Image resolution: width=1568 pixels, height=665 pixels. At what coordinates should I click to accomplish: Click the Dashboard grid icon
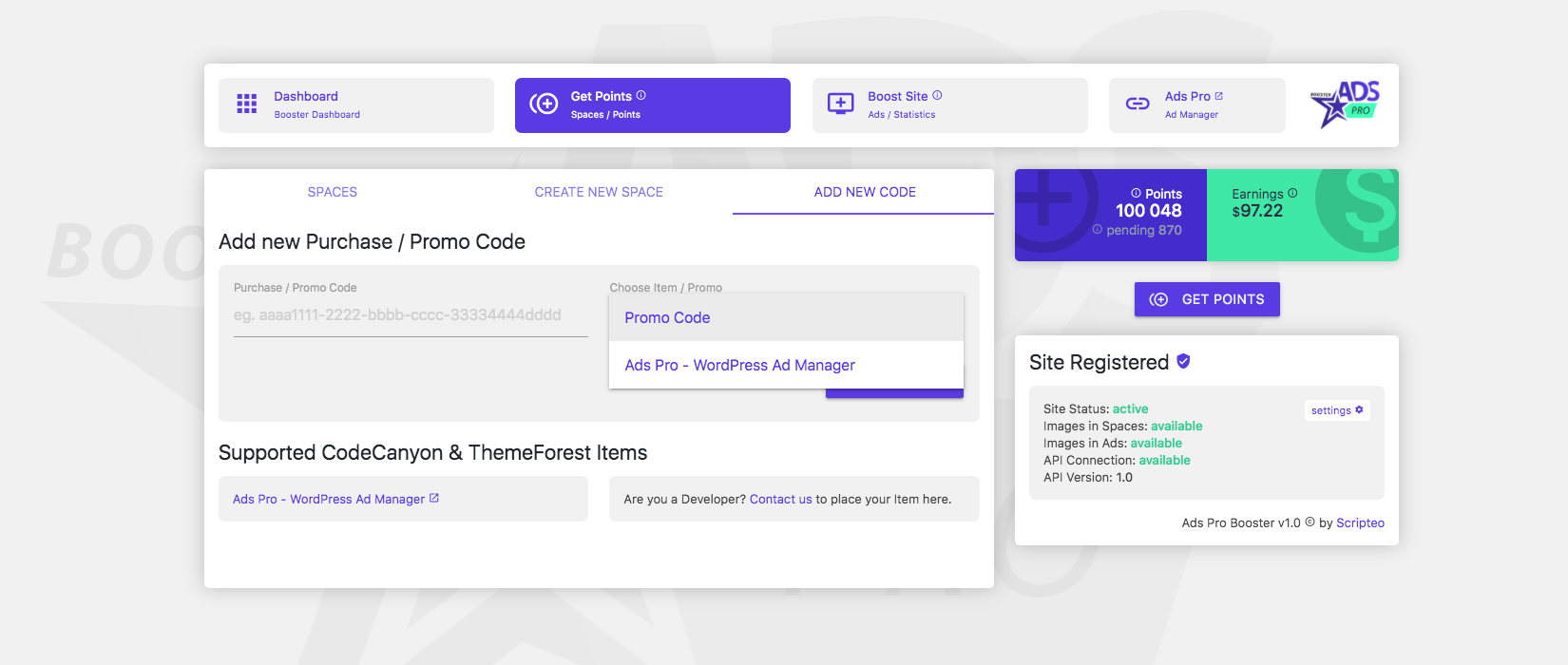[246, 104]
